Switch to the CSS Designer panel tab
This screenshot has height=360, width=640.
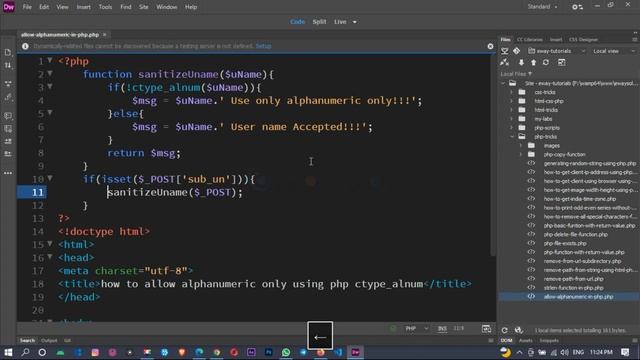(583, 40)
